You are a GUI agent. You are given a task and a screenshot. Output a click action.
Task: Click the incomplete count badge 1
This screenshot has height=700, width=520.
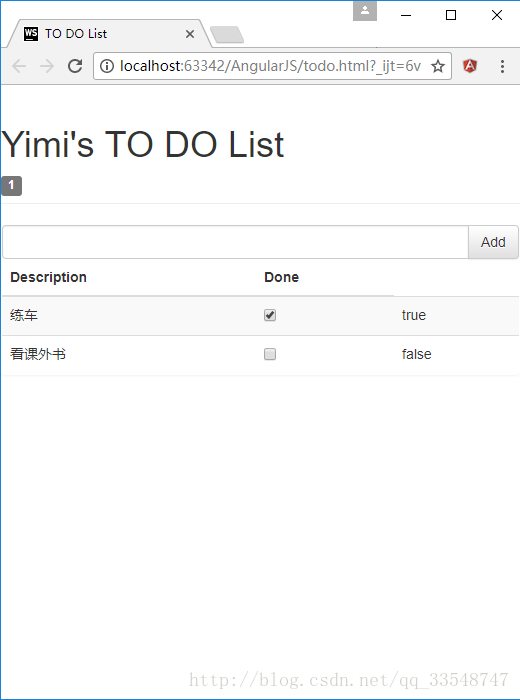(x=12, y=186)
